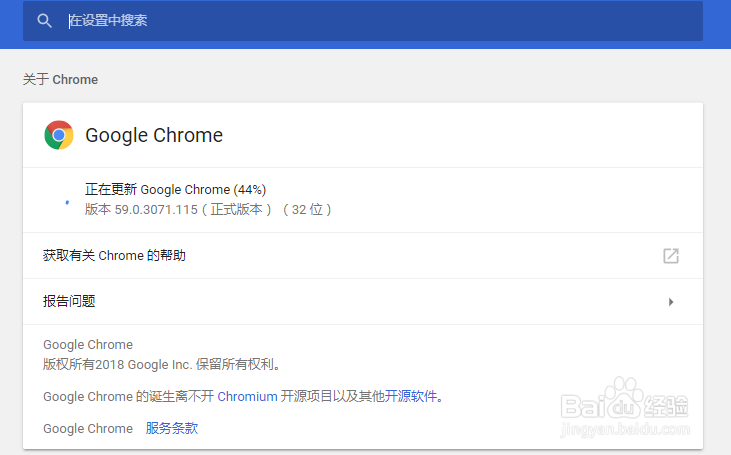Click 正在更新 Google Chrome (44%) text

pos(175,189)
